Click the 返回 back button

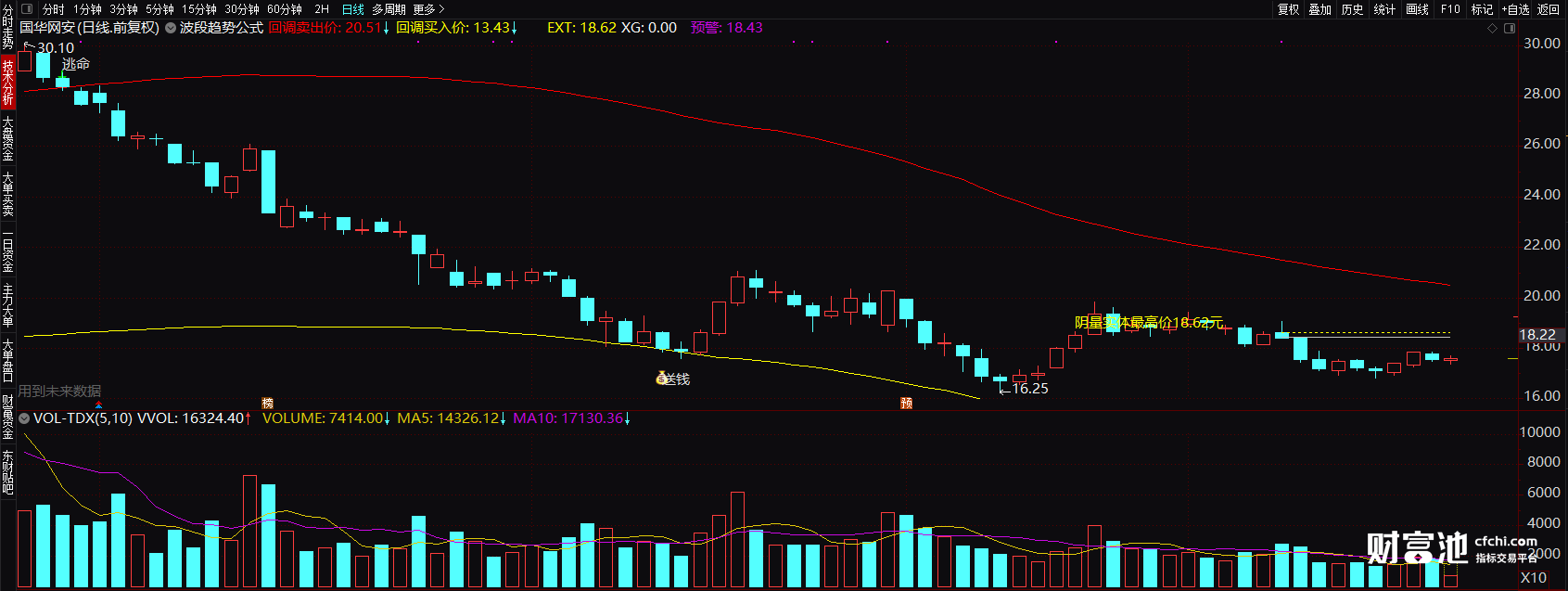click(1549, 9)
